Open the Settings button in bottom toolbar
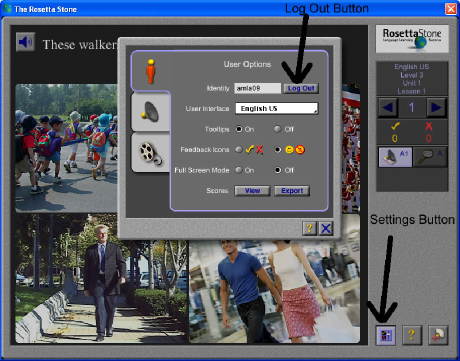This screenshot has height=361, width=460. tap(386, 335)
